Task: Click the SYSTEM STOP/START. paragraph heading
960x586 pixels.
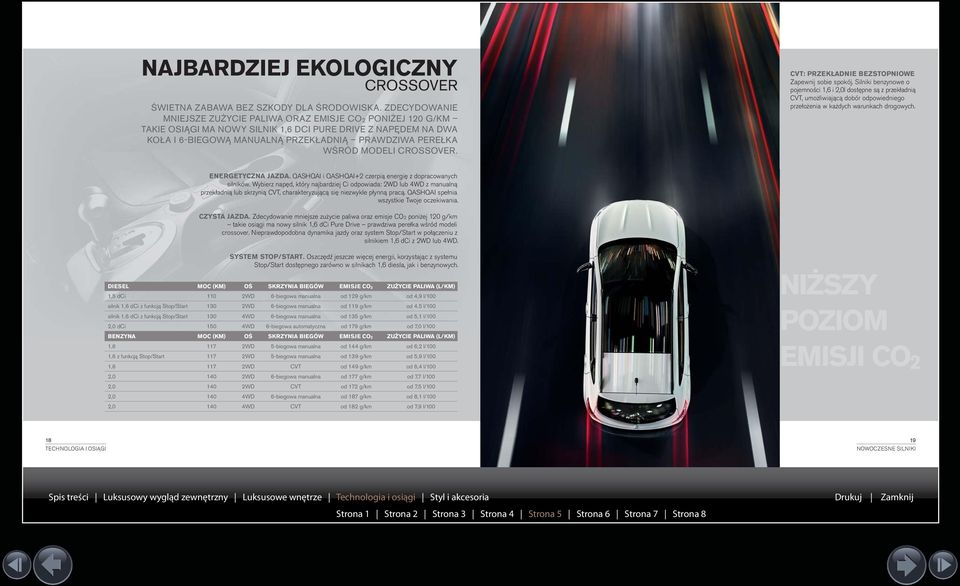Action: point(267,257)
